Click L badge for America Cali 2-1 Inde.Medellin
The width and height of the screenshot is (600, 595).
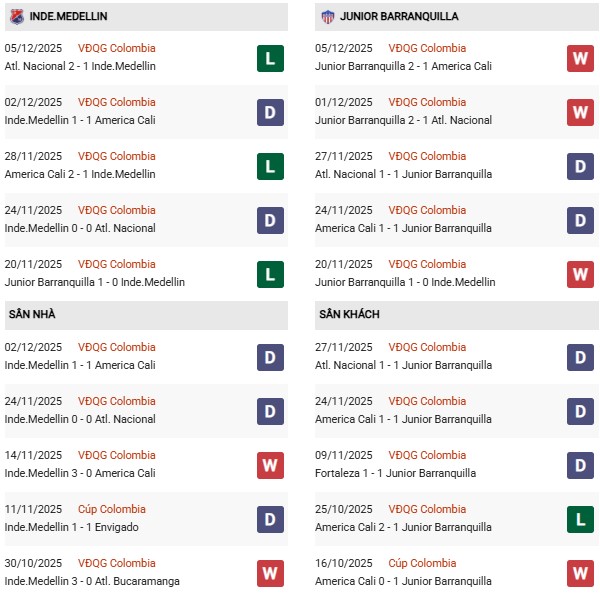(270, 166)
